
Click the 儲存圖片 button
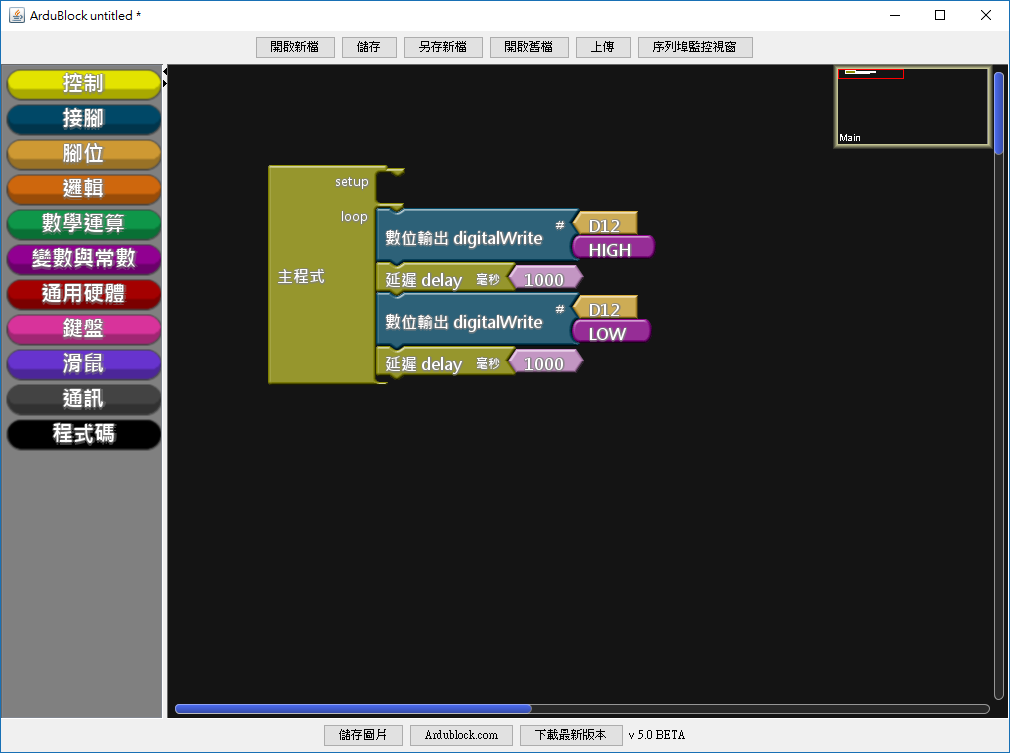click(363, 735)
